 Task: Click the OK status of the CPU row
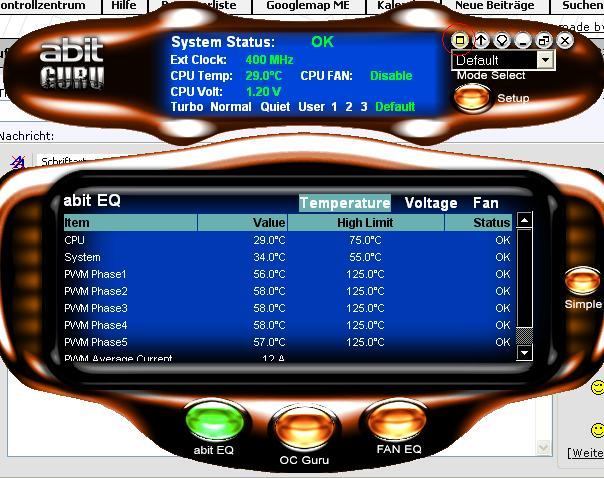pos(503,240)
